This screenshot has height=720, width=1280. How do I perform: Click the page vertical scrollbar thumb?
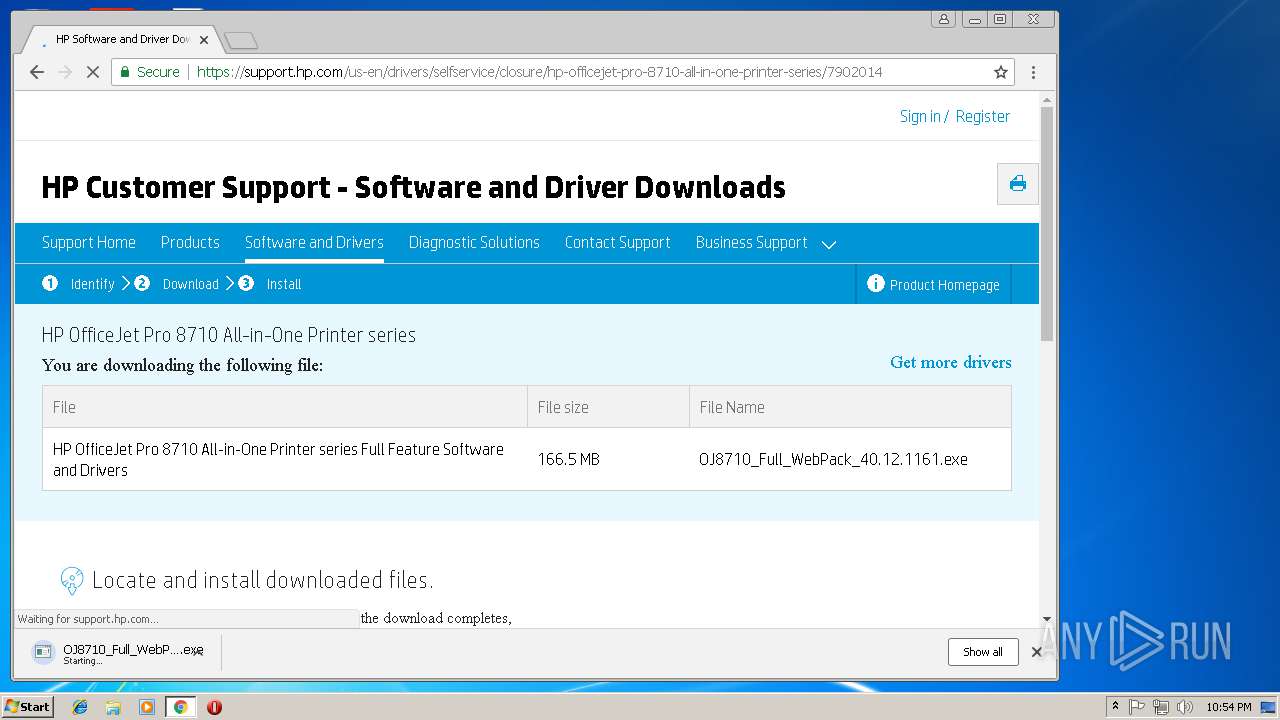click(x=1047, y=222)
